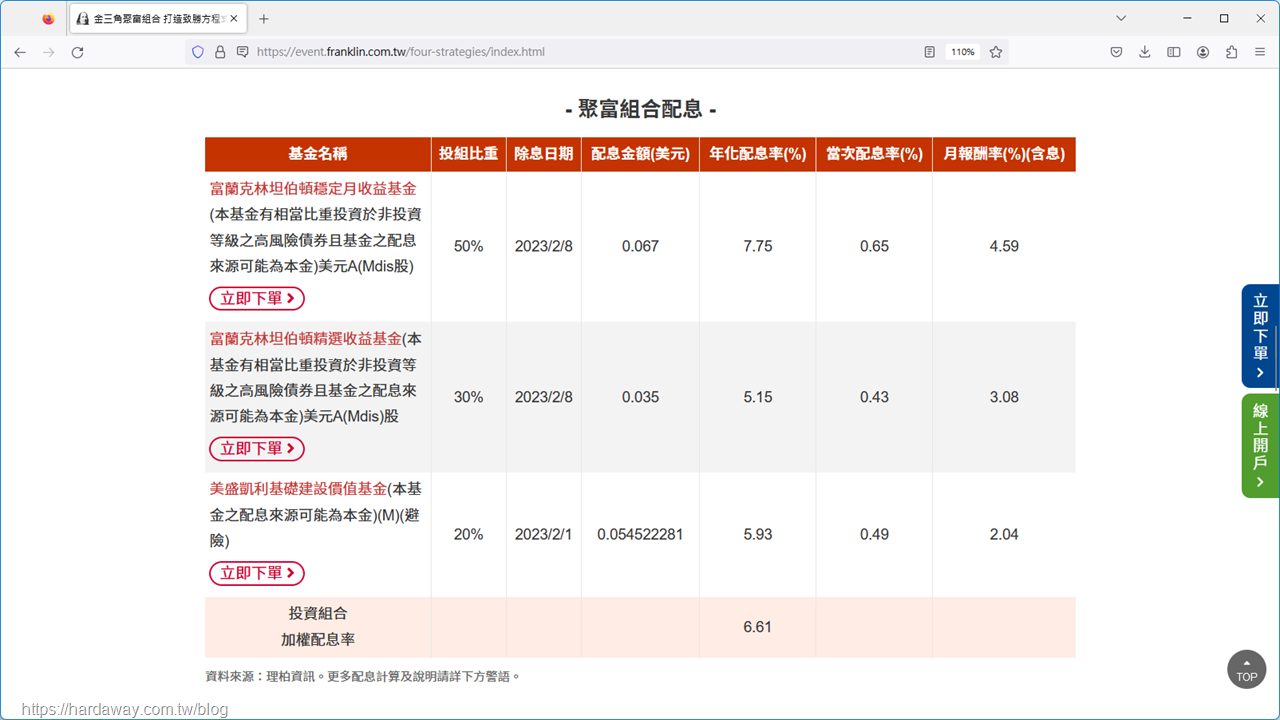Reload the current page
Viewport: 1280px width, 720px height.
[77, 52]
